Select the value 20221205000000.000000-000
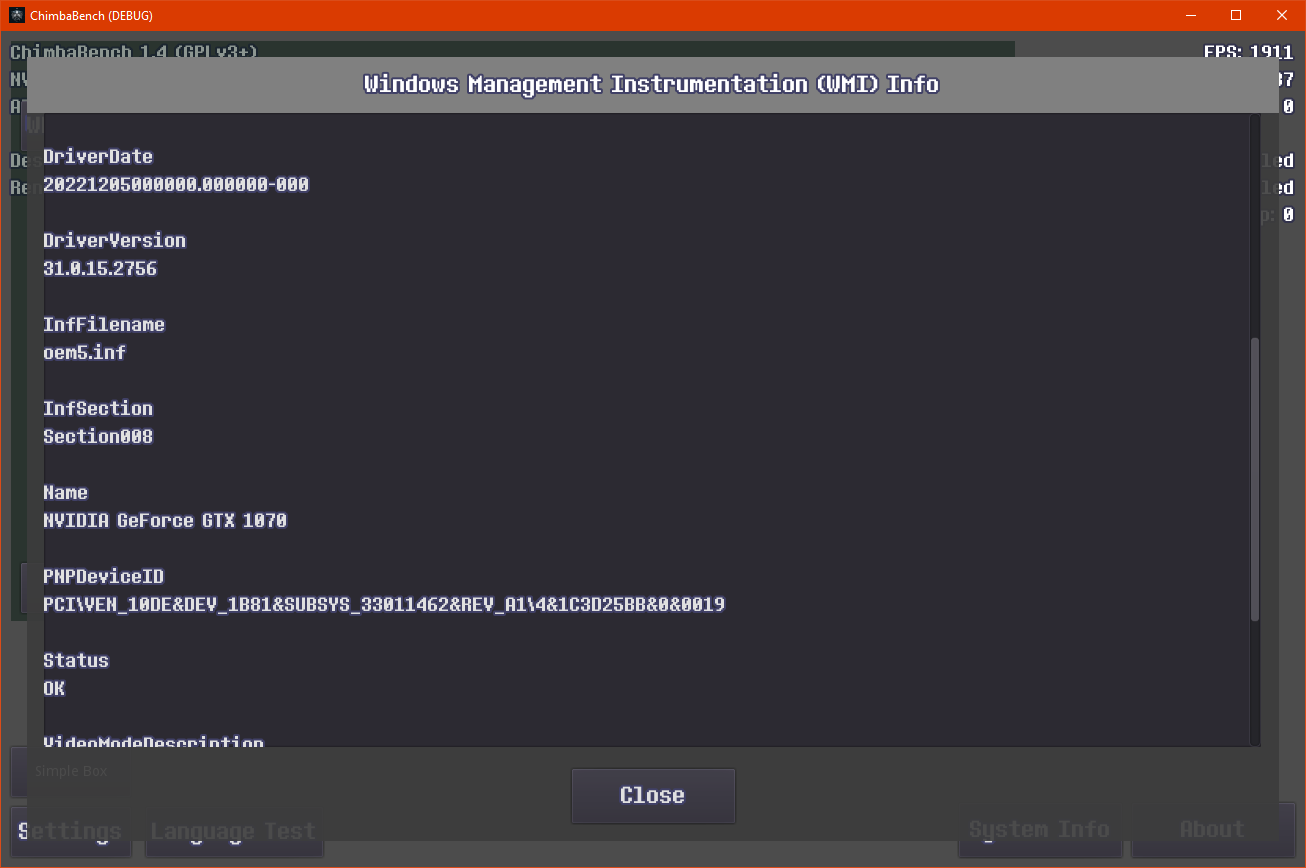Screen dimensions: 1306x868 point(176,185)
